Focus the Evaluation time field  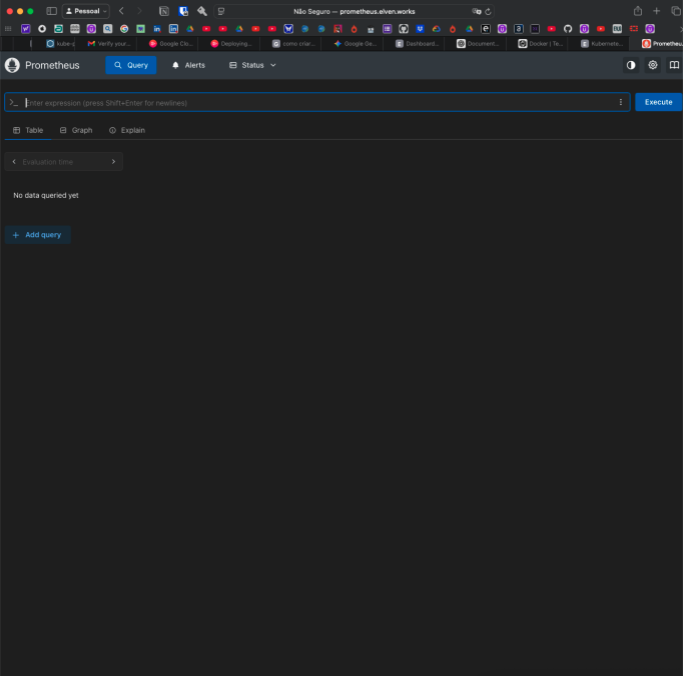62,161
